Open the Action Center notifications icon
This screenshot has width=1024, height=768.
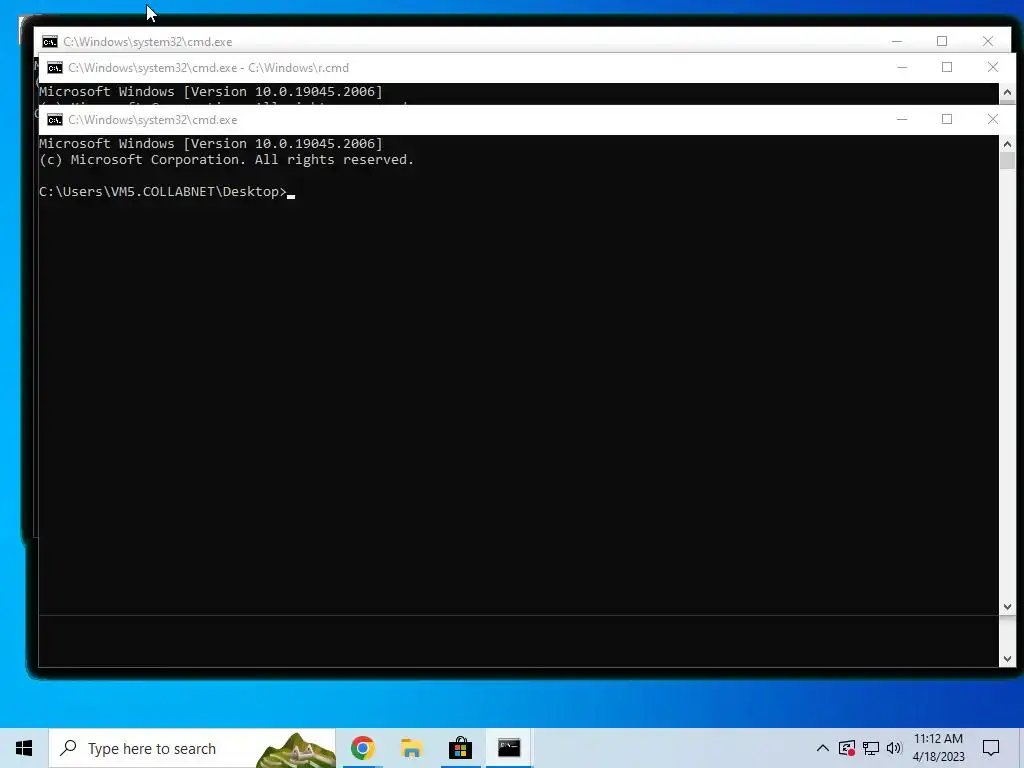tap(991, 748)
